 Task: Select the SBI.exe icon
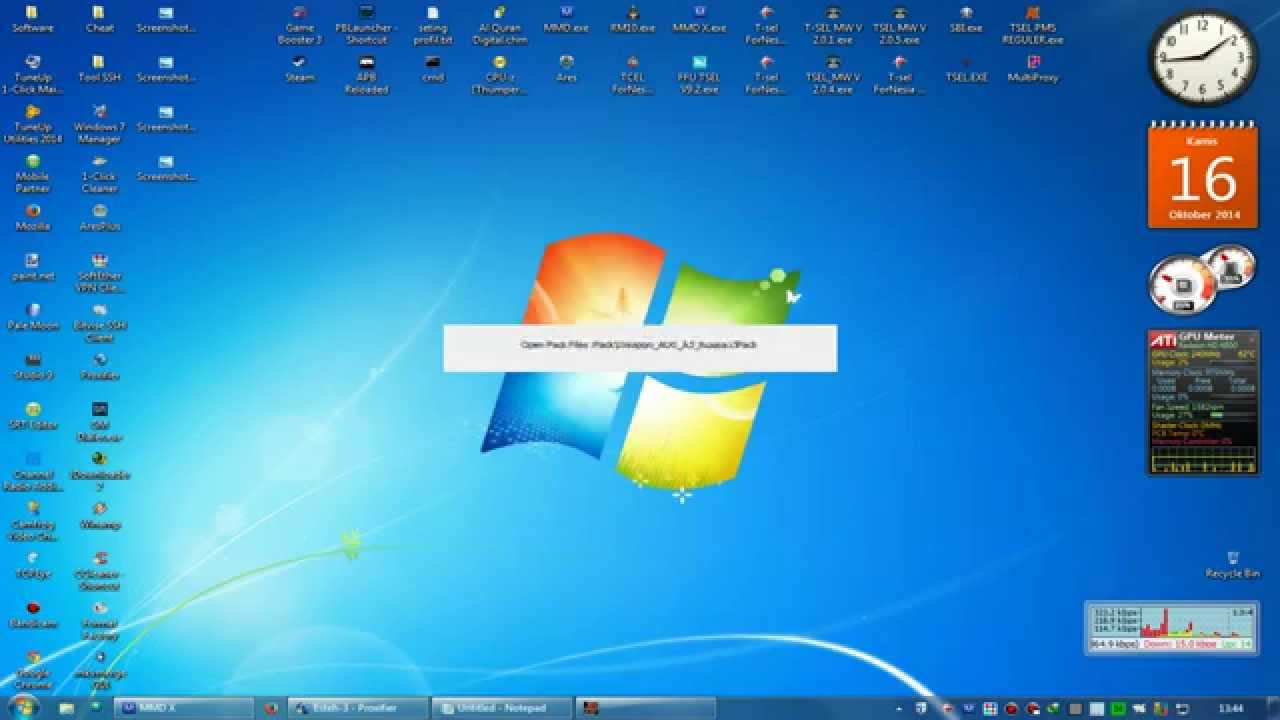click(x=965, y=19)
